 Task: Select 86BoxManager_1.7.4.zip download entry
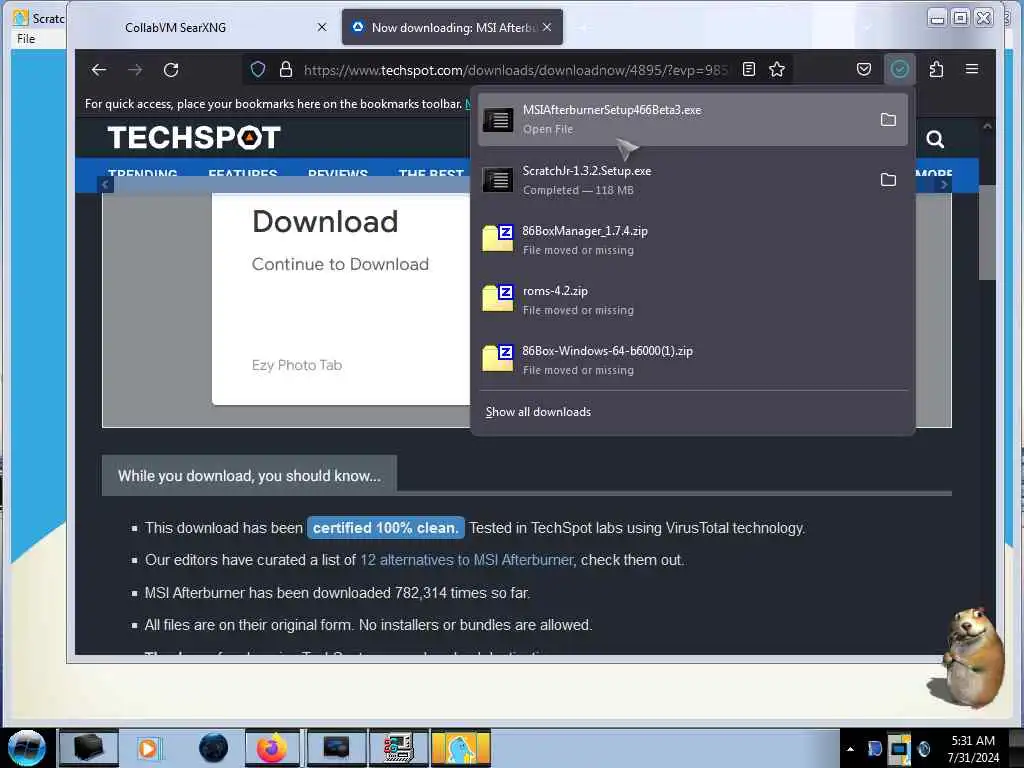[x=692, y=240]
